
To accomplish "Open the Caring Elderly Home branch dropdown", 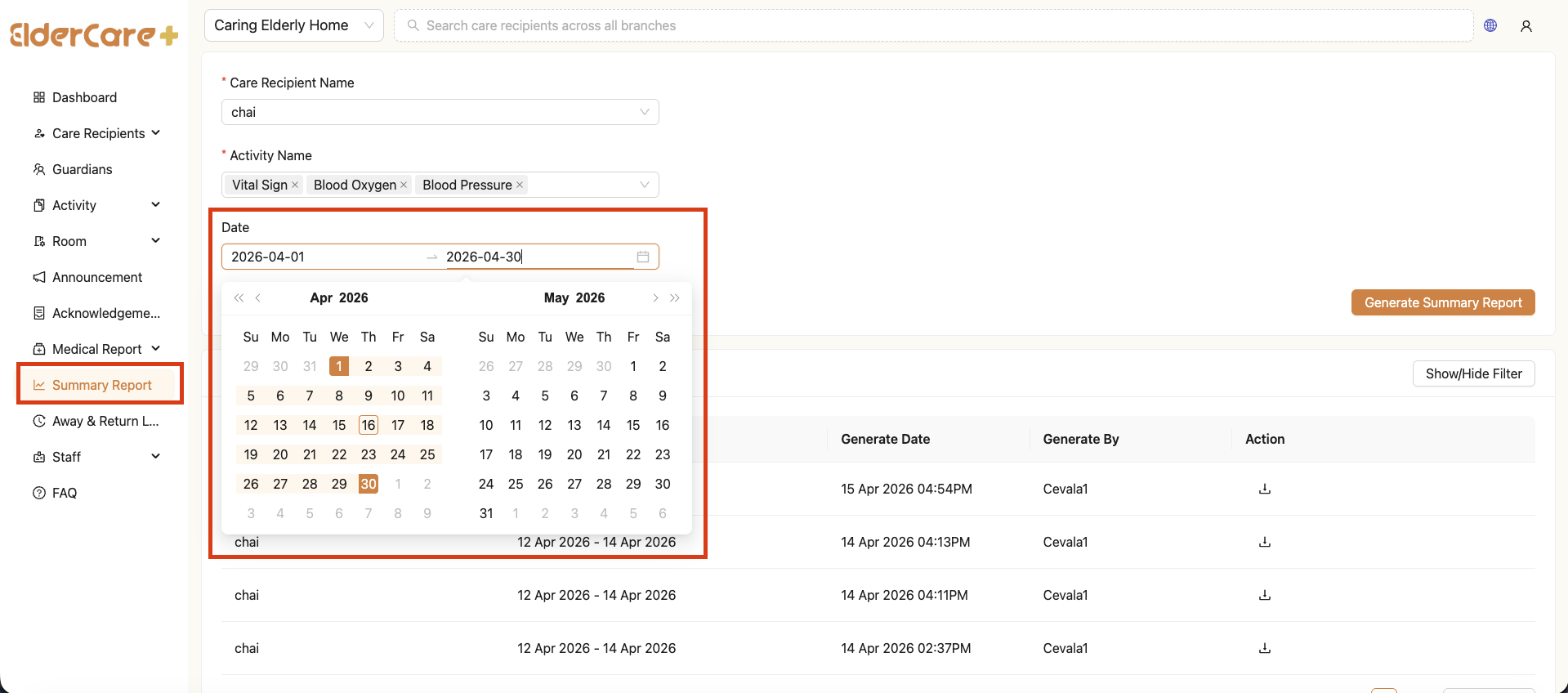I will click(x=293, y=25).
